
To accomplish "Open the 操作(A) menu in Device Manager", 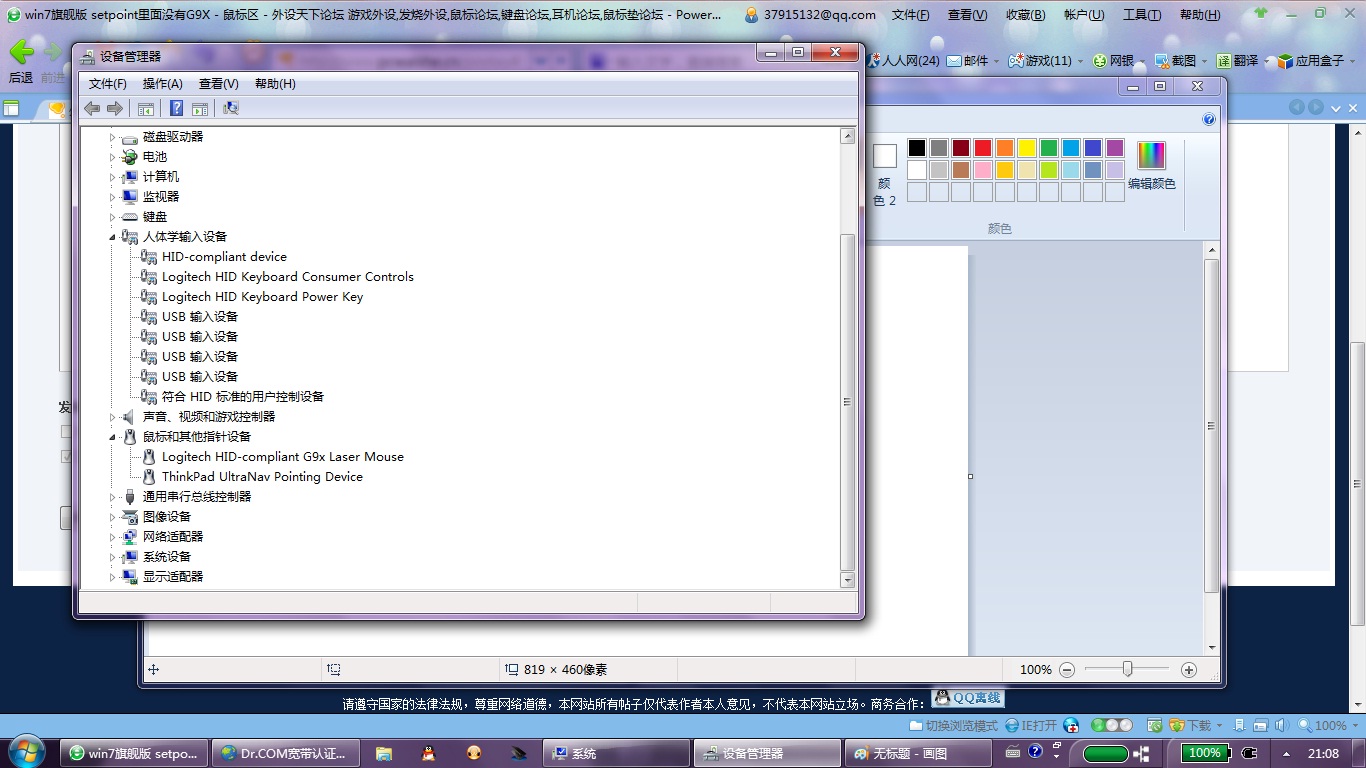I will click(x=163, y=84).
